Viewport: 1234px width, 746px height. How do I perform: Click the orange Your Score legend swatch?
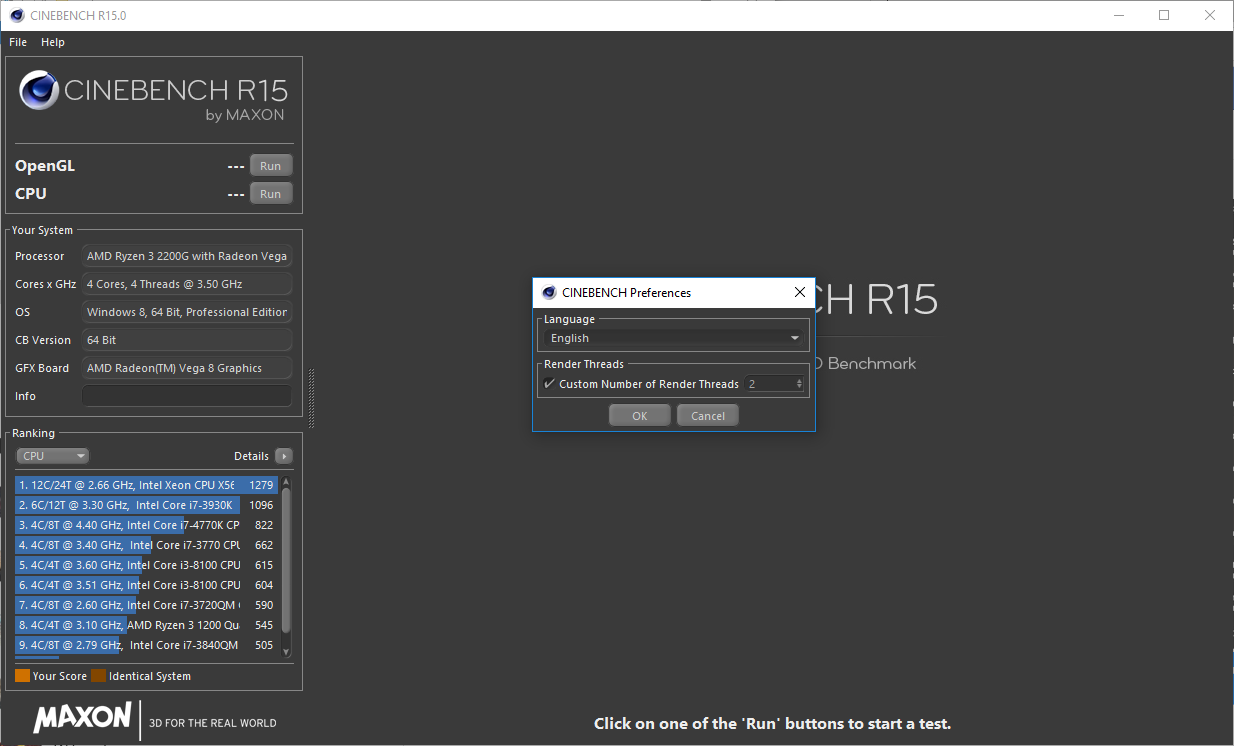(22, 676)
